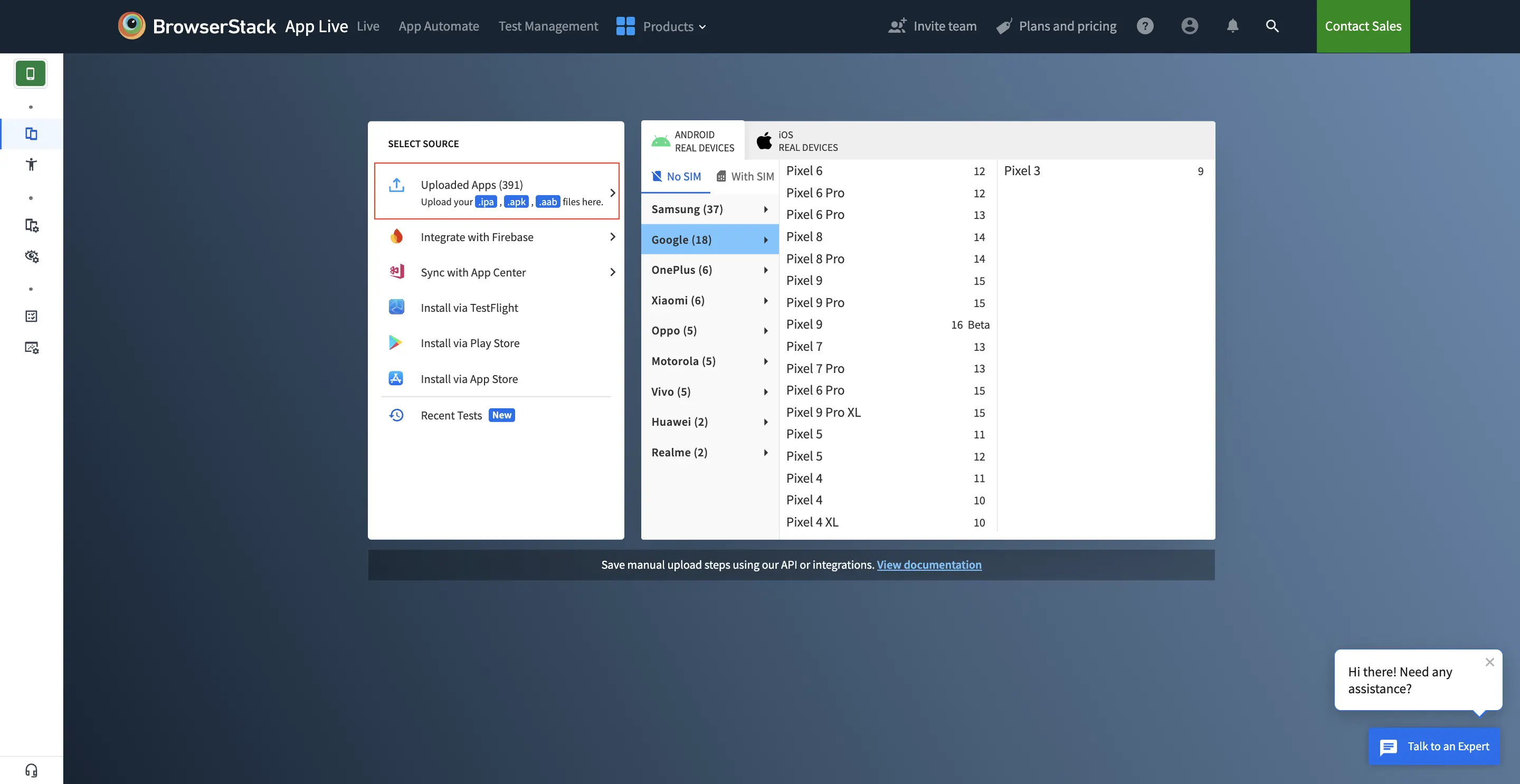Open the account profile icon
The image size is (1520, 784).
pyautogui.click(x=1189, y=26)
